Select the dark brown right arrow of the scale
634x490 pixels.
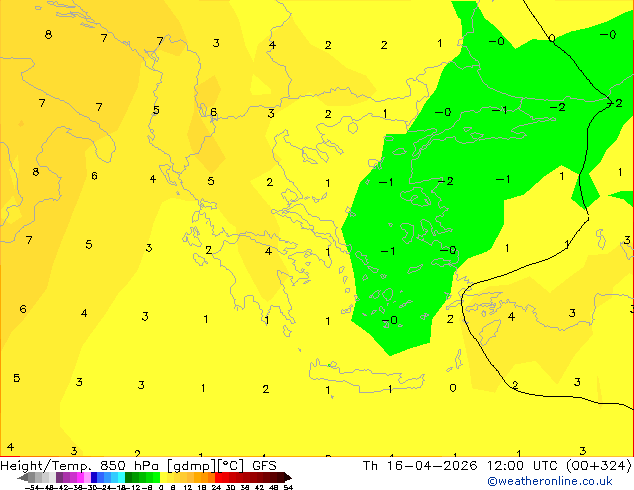pyautogui.click(x=288, y=477)
